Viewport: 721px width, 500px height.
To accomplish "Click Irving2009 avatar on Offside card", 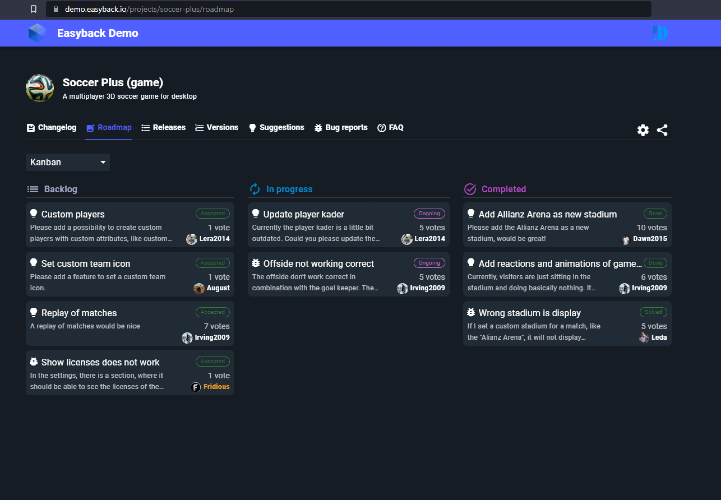I will tap(402, 288).
